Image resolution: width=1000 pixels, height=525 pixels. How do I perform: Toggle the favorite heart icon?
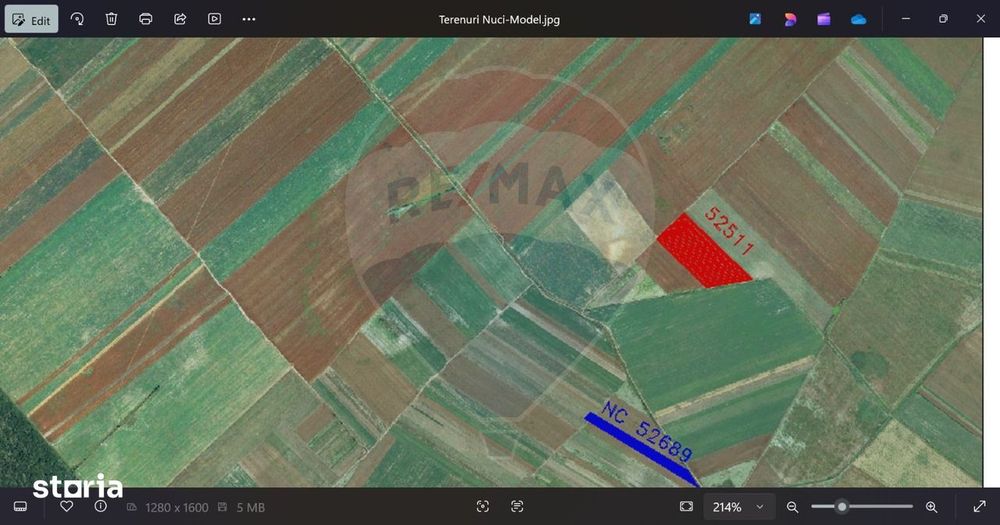pyautogui.click(x=66, y=507)
